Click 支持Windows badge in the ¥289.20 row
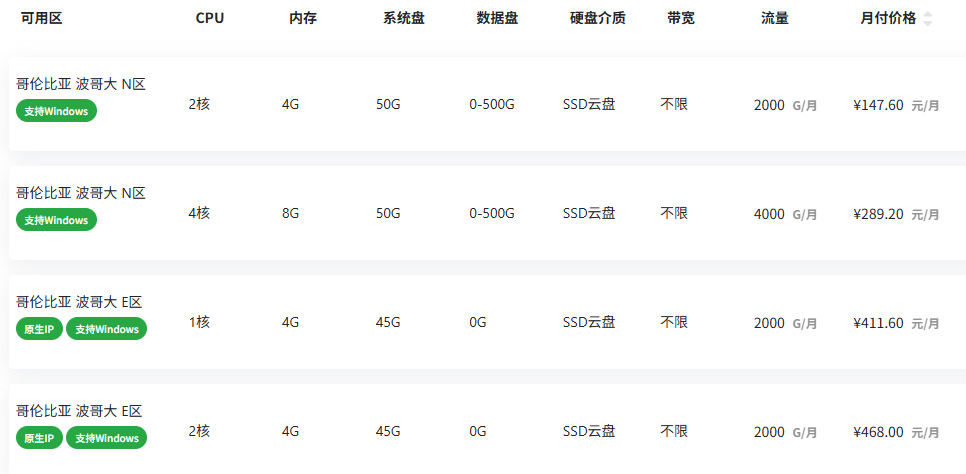 coord(56,220)
